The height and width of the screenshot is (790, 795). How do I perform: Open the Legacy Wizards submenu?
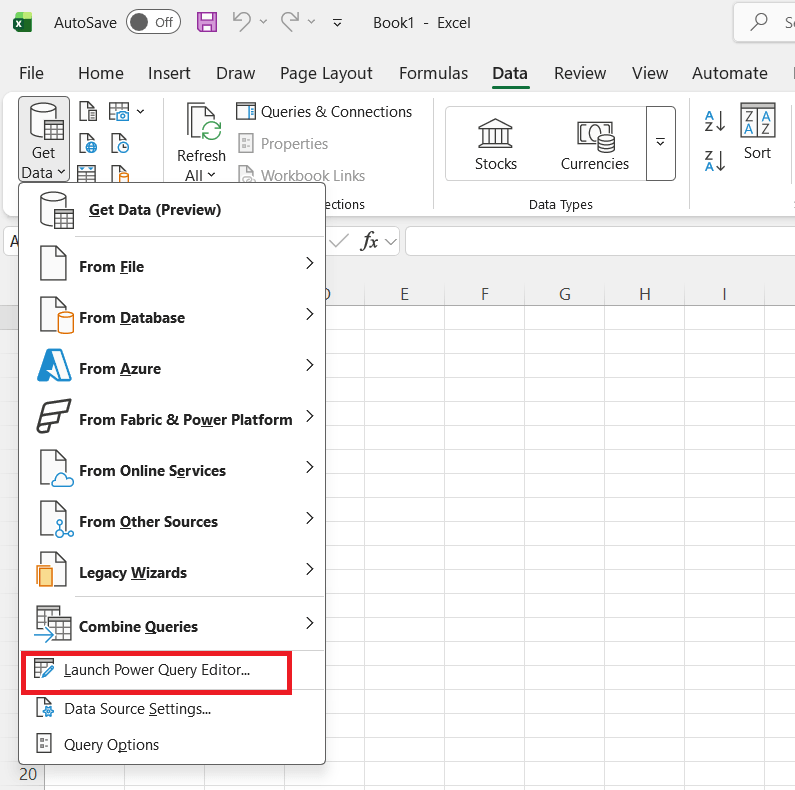[172, 571]
